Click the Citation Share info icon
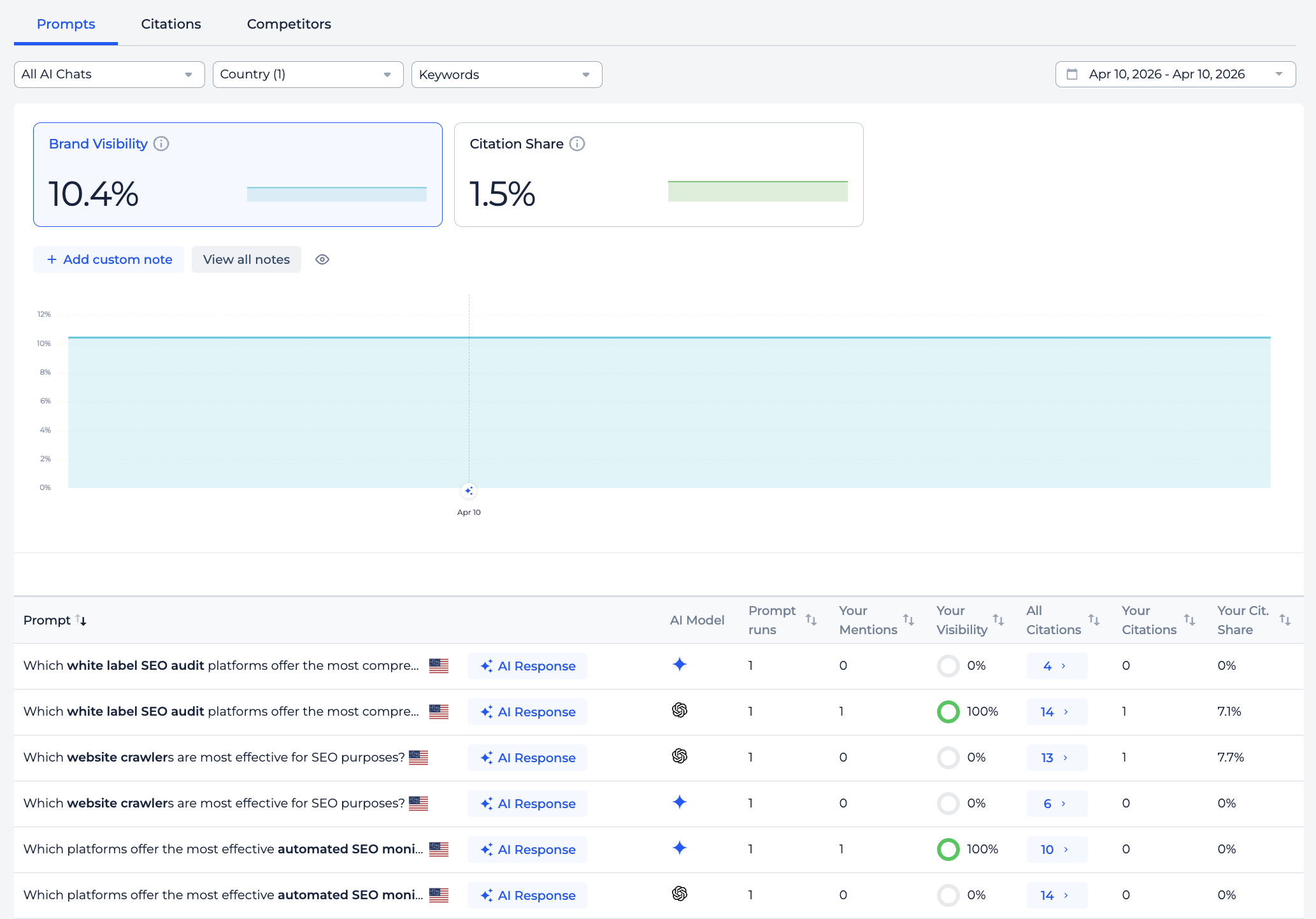 coord(577,144)
